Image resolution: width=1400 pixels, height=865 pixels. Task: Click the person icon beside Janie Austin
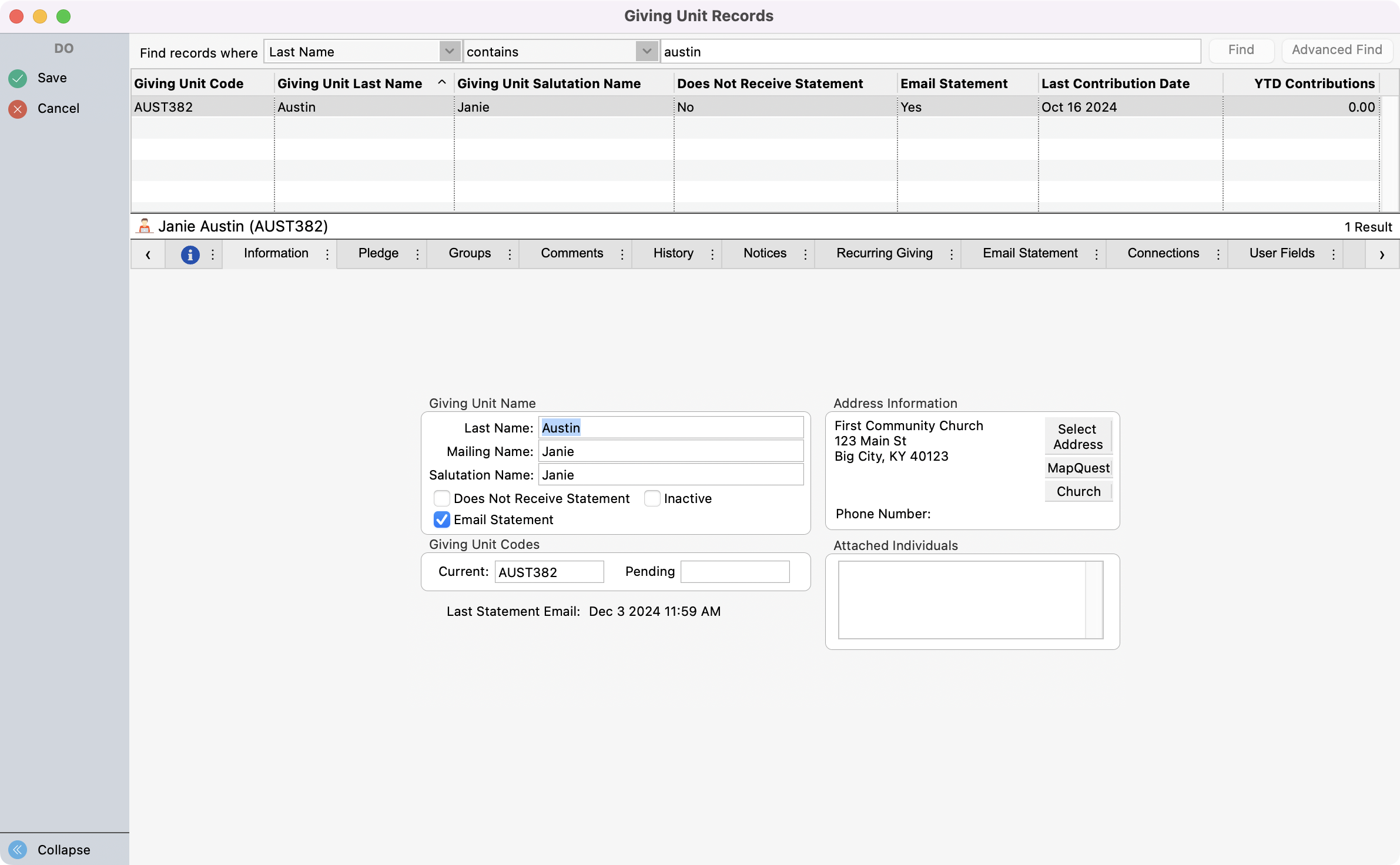(x=144, y=226)
